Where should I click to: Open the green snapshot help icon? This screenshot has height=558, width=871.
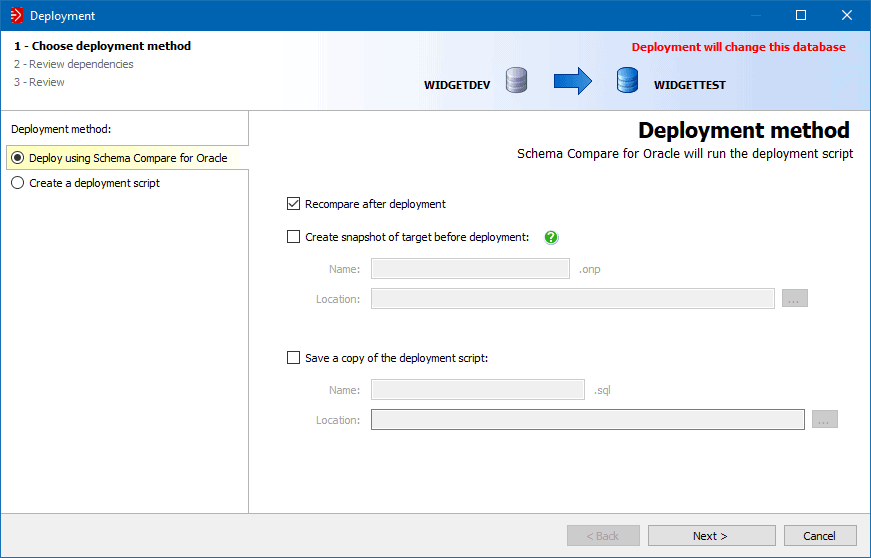(x=551, y=237)
